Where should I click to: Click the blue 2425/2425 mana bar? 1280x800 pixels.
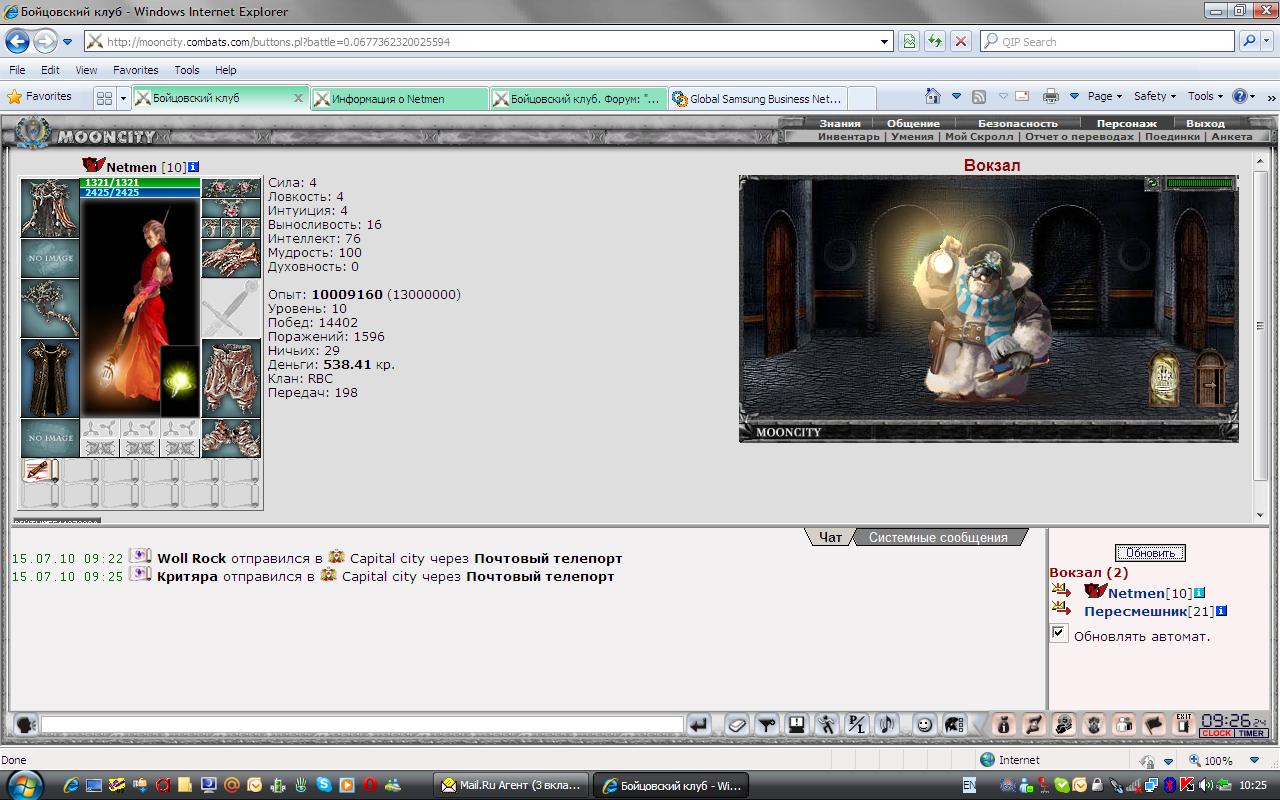[x=140, y=192]
